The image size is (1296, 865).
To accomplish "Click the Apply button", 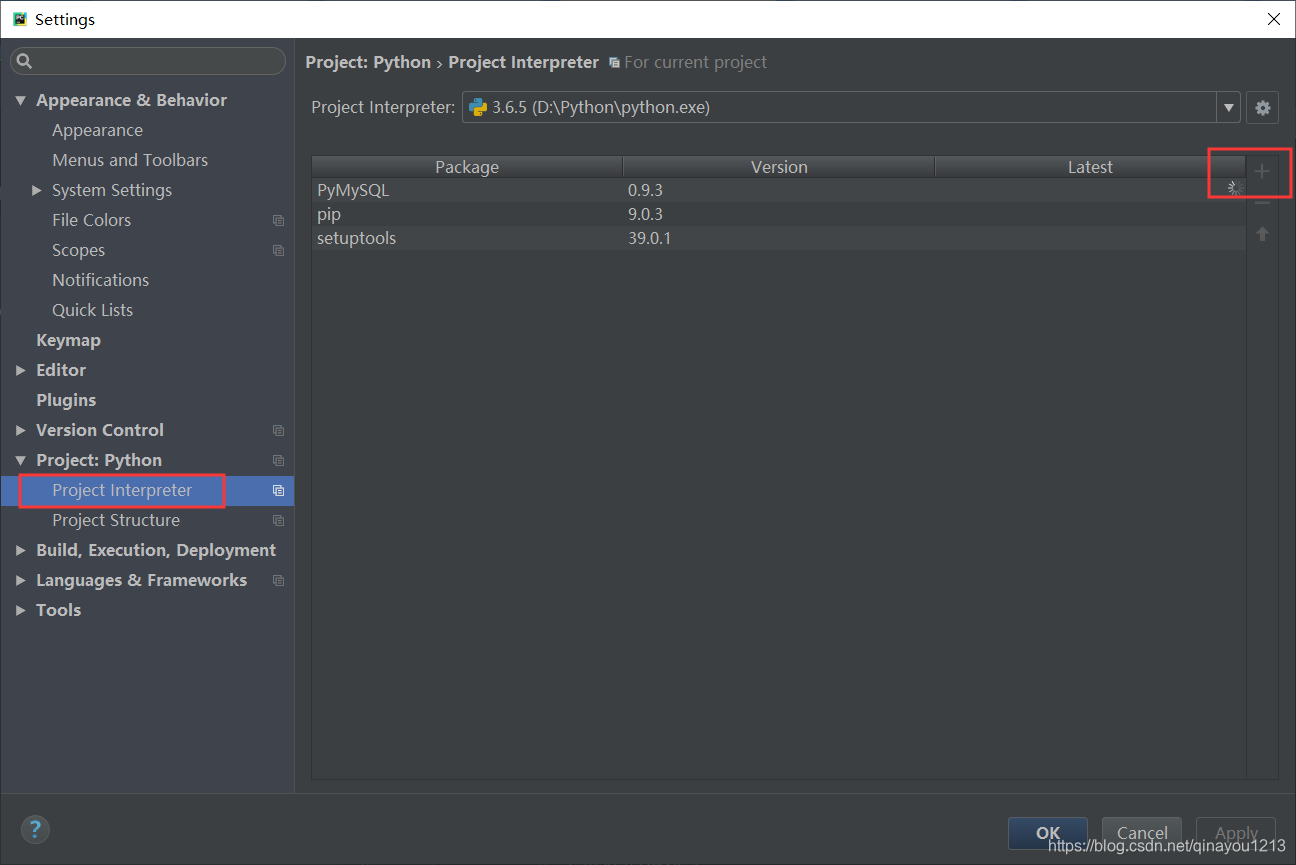I will point(1236,833).
